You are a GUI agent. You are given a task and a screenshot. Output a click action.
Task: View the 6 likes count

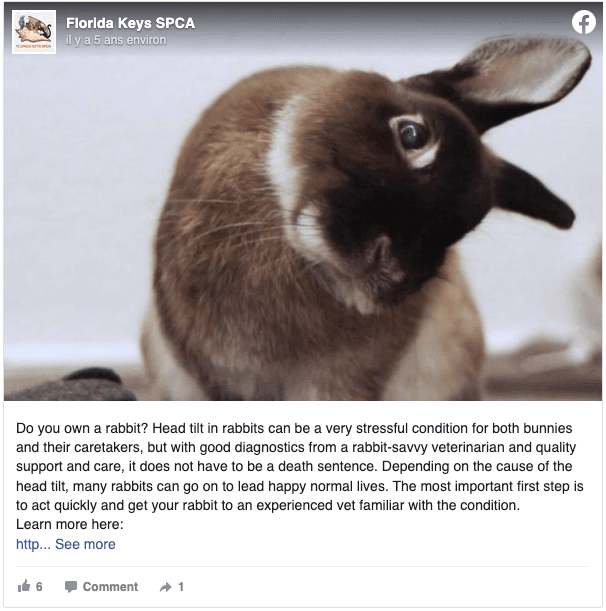pos(39,586)
